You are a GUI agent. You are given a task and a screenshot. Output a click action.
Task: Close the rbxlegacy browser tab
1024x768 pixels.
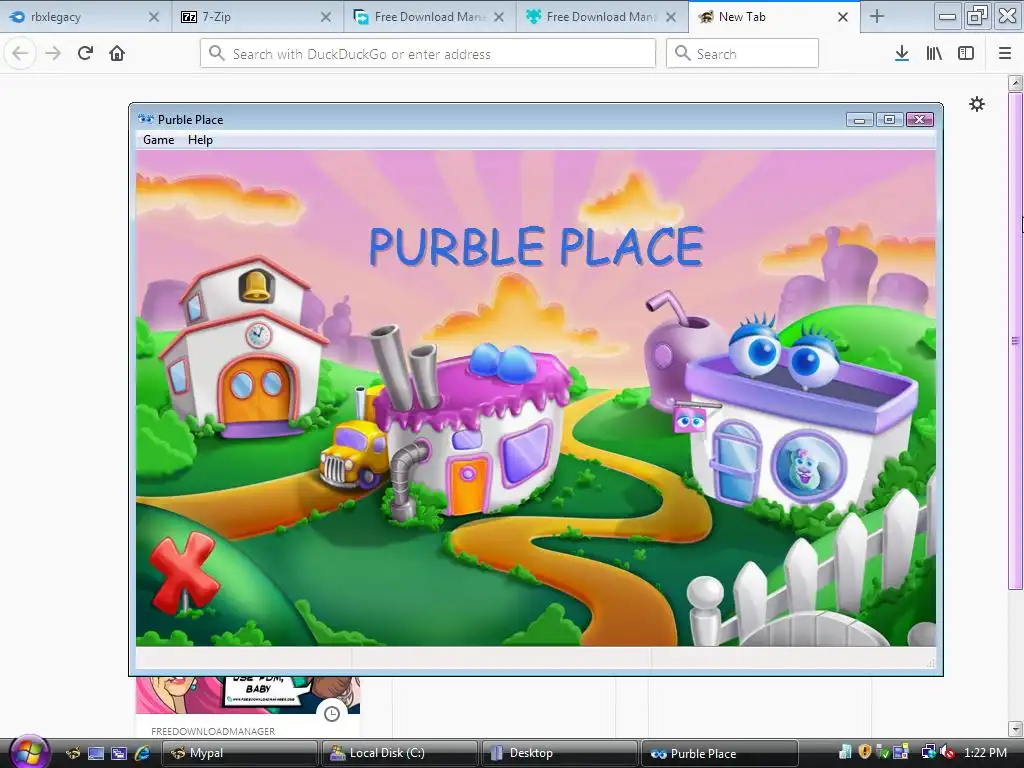point(154,17)
